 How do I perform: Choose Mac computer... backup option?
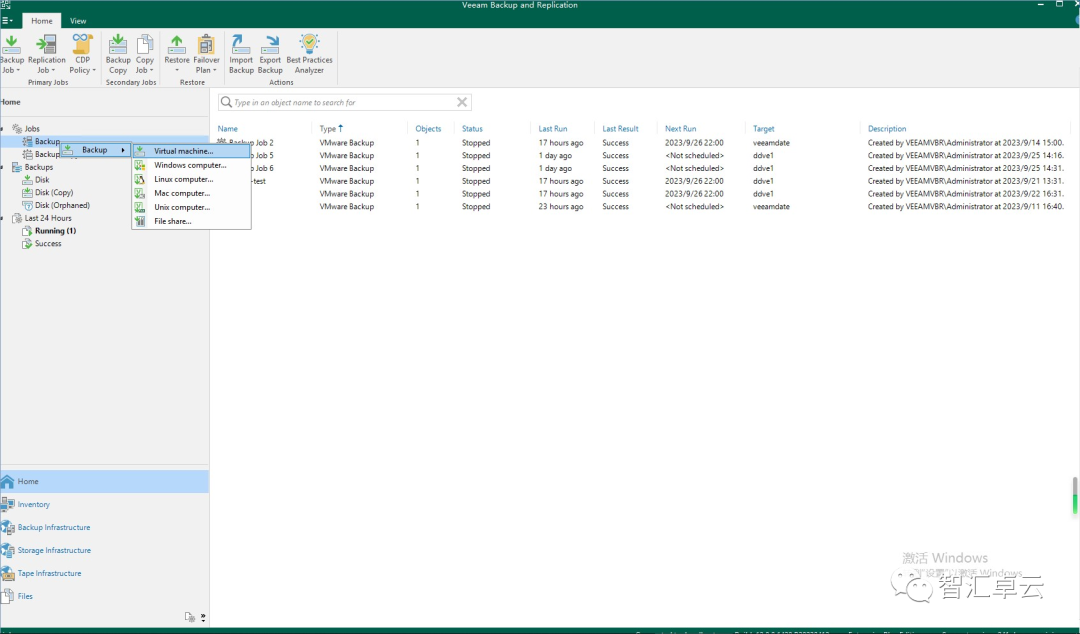191,193
